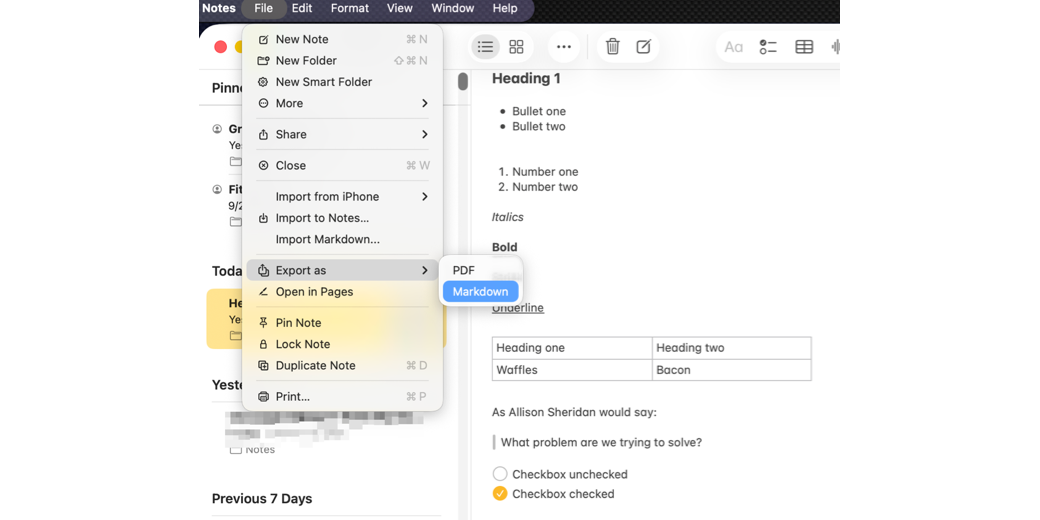Choose New Folder in File menu
The height and width of the screenshot is (520, 1040).
click(x=342, y=60)
